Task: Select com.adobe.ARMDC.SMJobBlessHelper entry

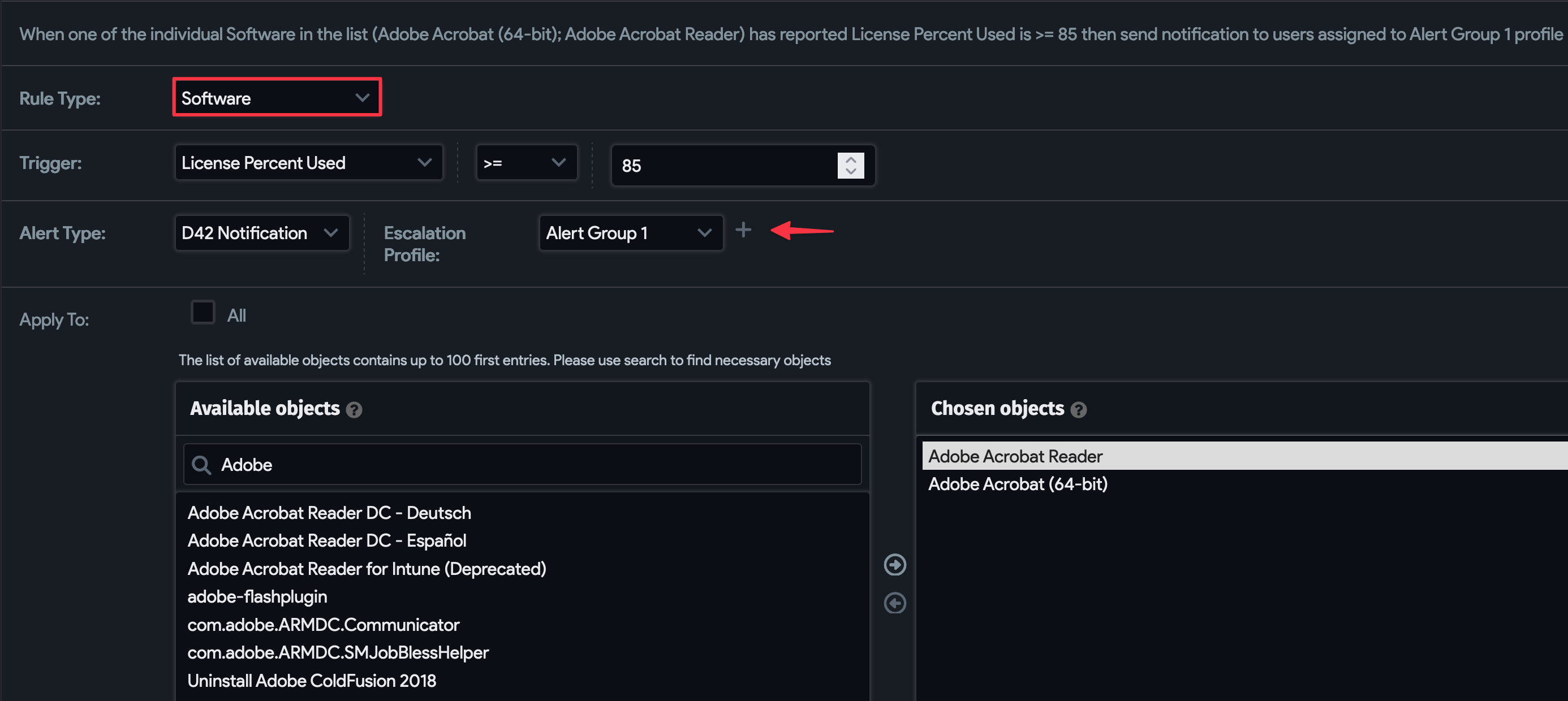Action: [x=338, y=652]
